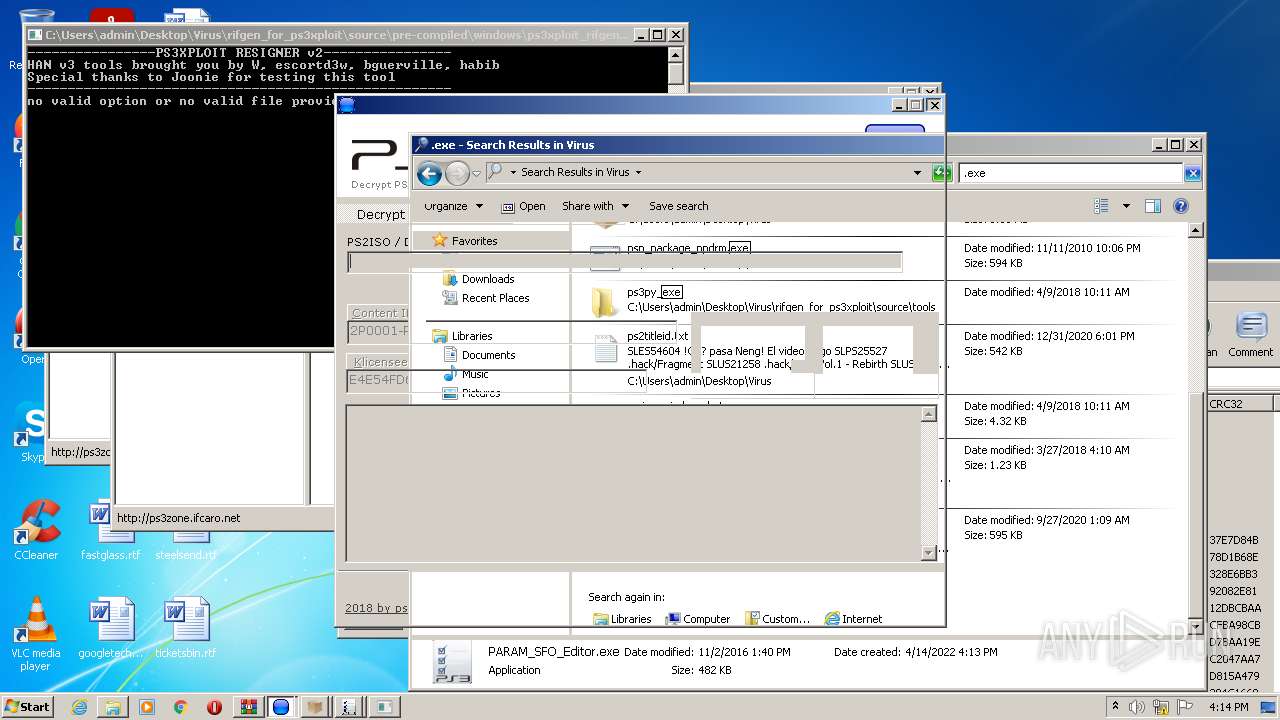Launch Chrome from the taskbar
This screenshot has height=720, width=1280.
[181, 706]
